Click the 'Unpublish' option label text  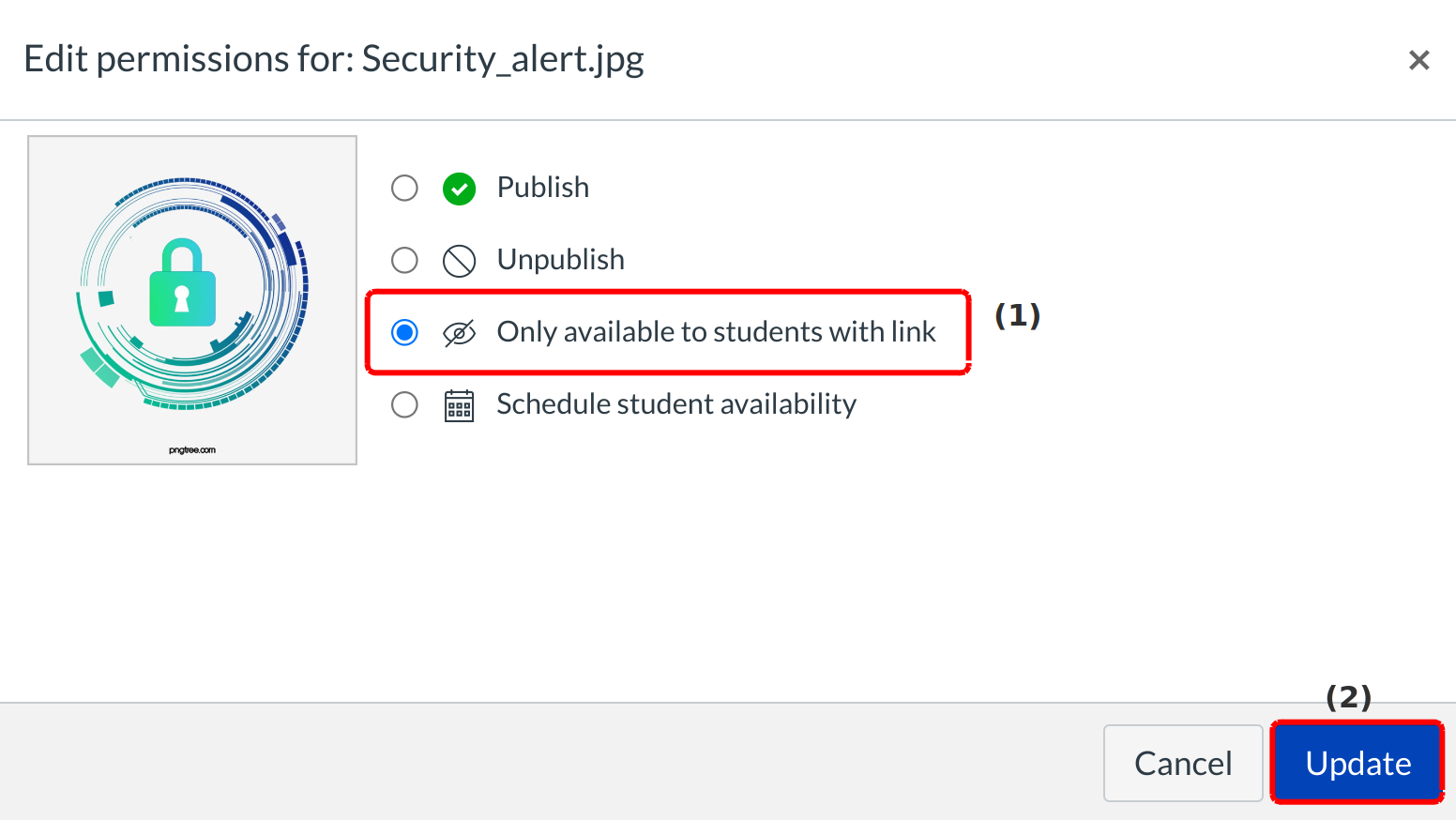tap(560, 260)
